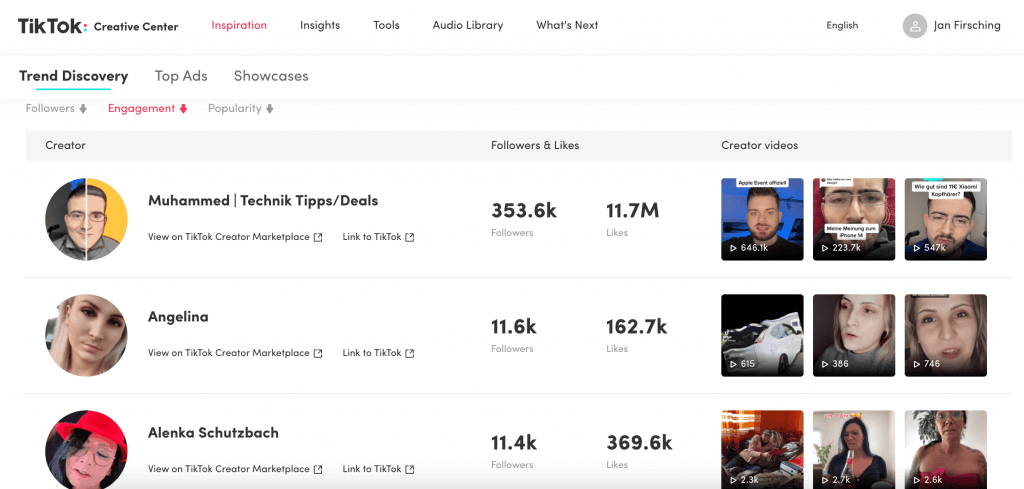Screen dimensions: 1024x489
Task: Open What's Next page
Action: click(x=567, y=25)
